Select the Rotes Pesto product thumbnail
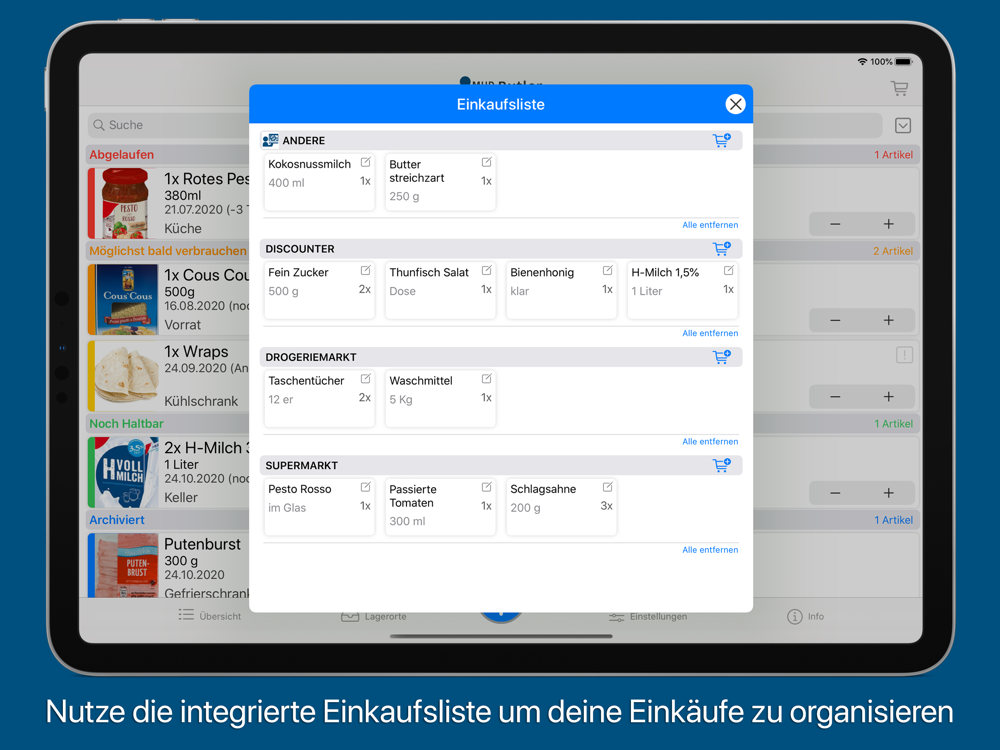Image resolution: width=1000 pixels, height=750 pixels. pos(126,203)
